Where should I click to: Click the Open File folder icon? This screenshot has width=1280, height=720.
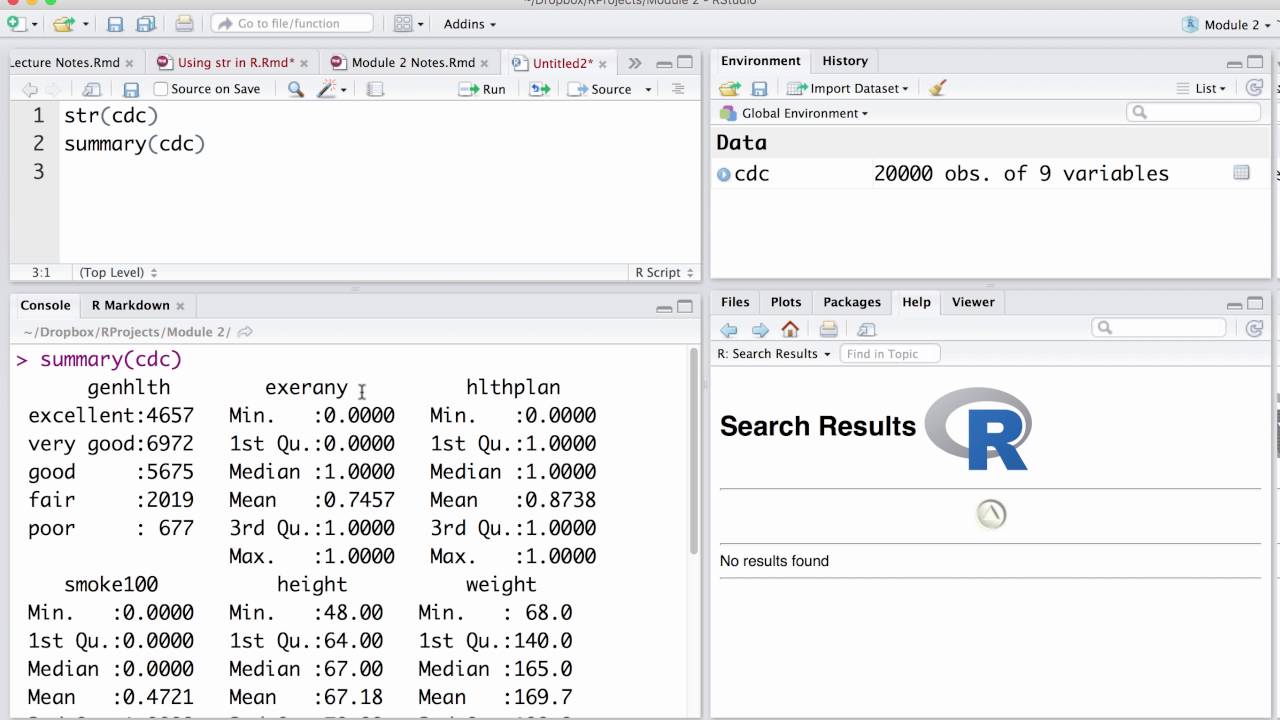pyautogui.click(x=64, y=23)
